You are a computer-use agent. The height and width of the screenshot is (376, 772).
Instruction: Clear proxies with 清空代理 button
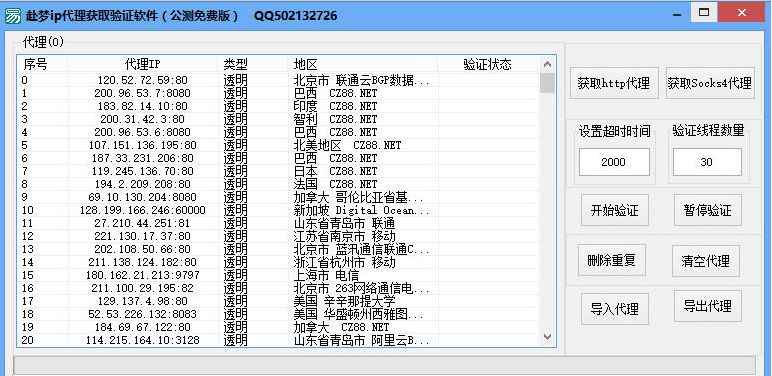706,261
